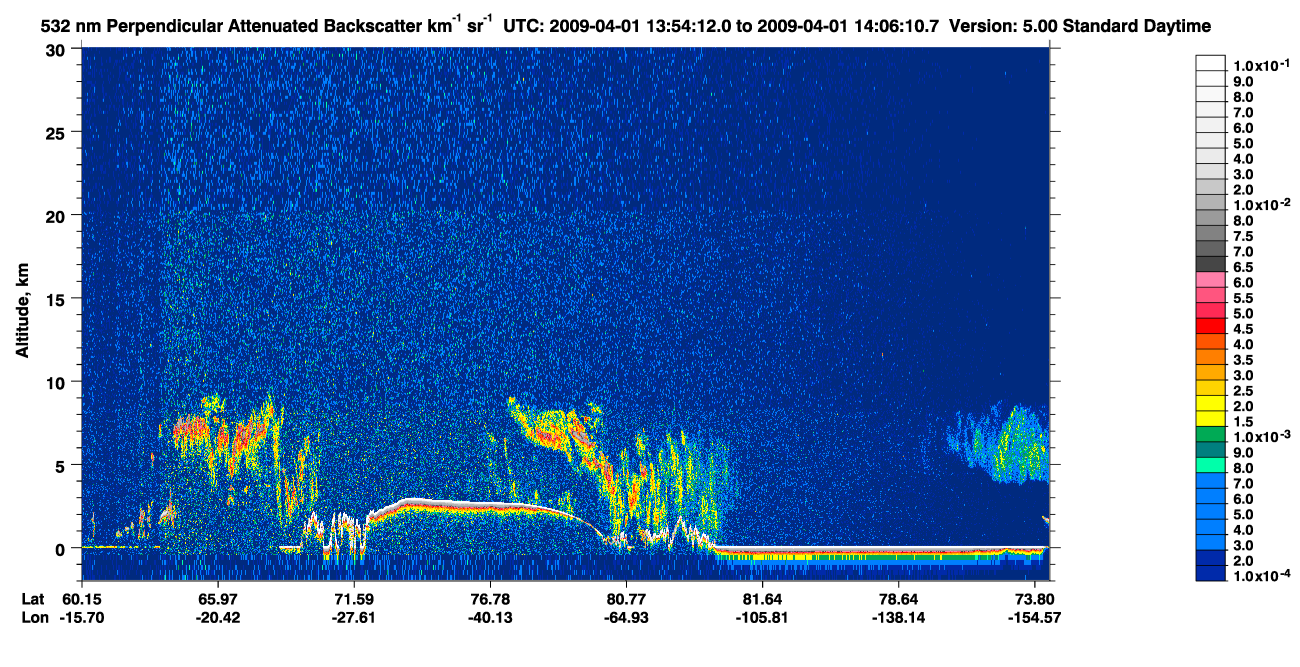Click longitude value '-27.61'

(354, 616)
